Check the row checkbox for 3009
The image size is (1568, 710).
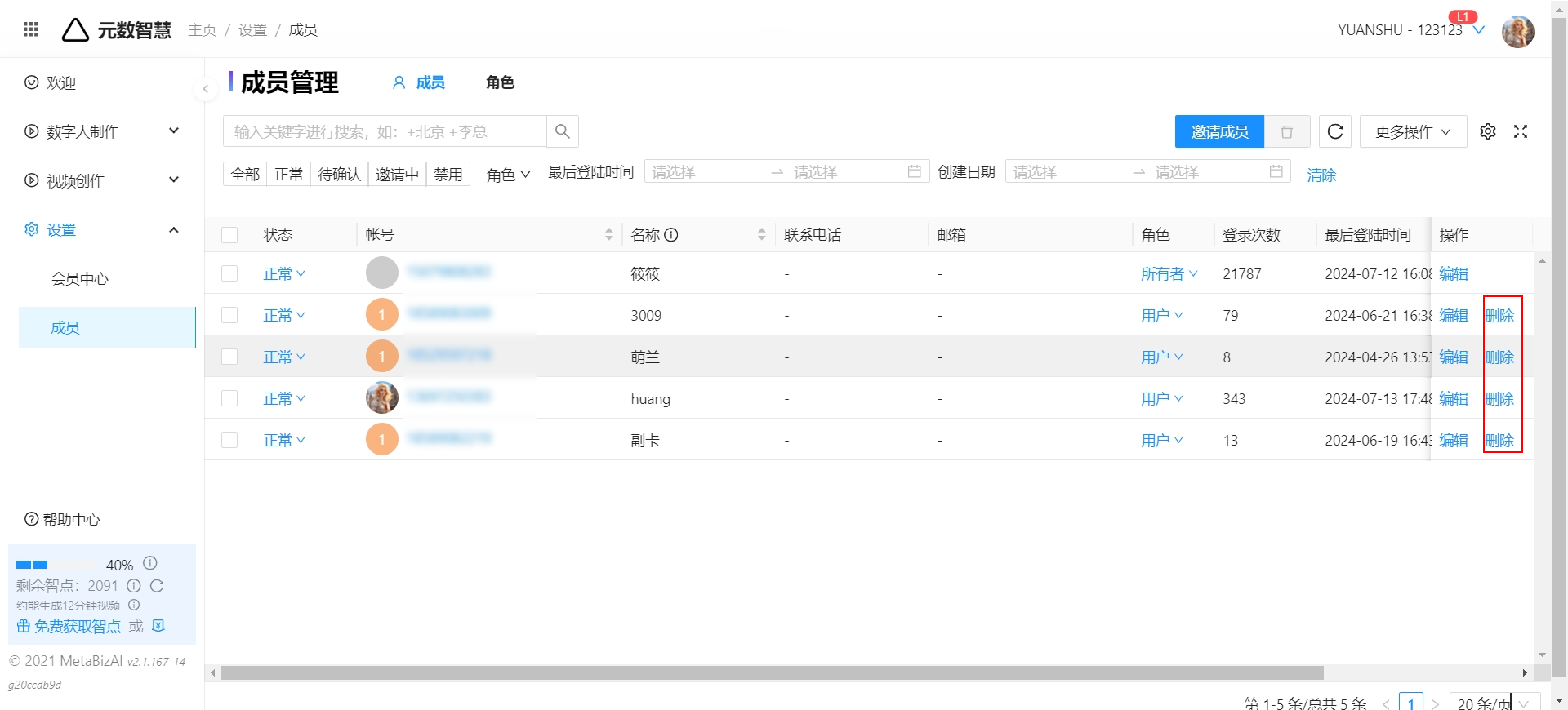(x=229, y=315)
